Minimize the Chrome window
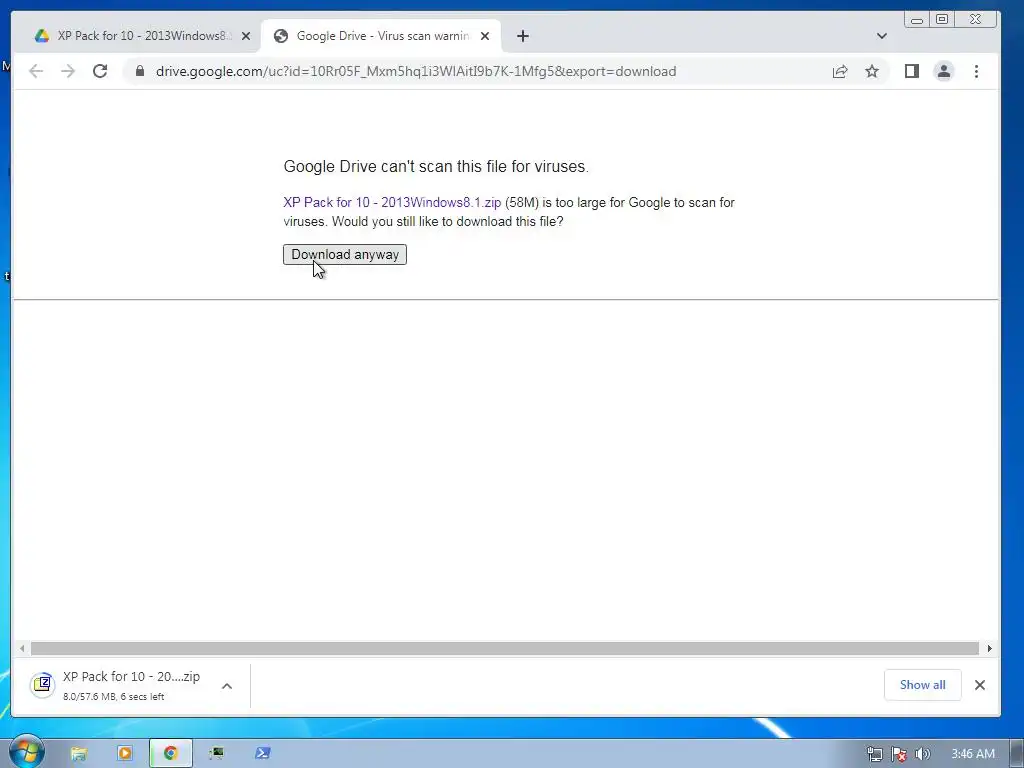Viewport: 1024px width, 768px height. pos(917,20)
